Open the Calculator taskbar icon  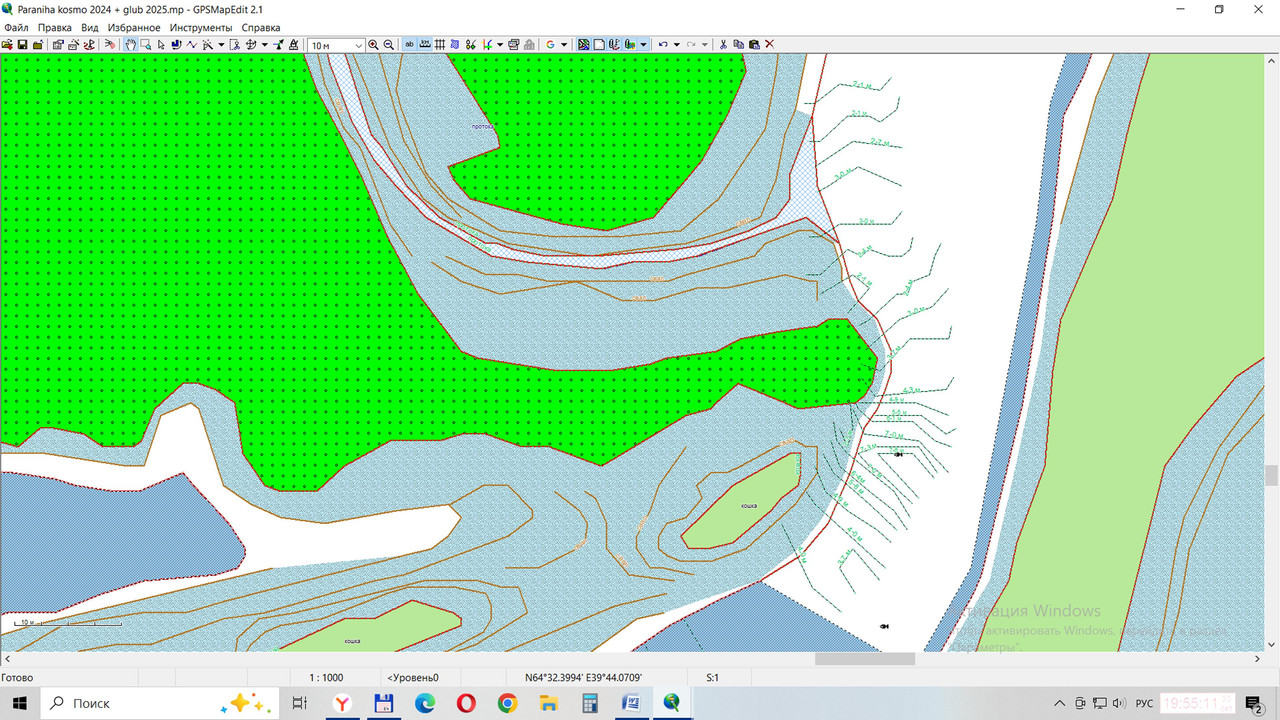tap(589, 703)
